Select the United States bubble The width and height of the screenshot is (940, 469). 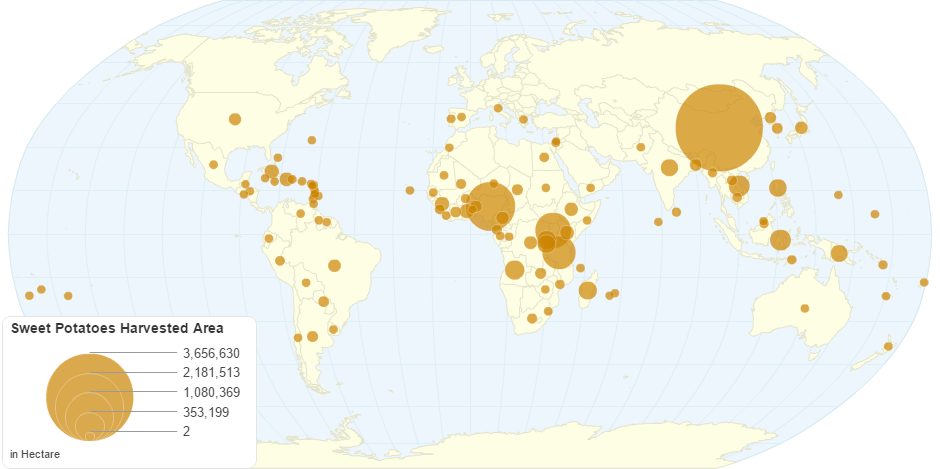click(x=235, y=119)
